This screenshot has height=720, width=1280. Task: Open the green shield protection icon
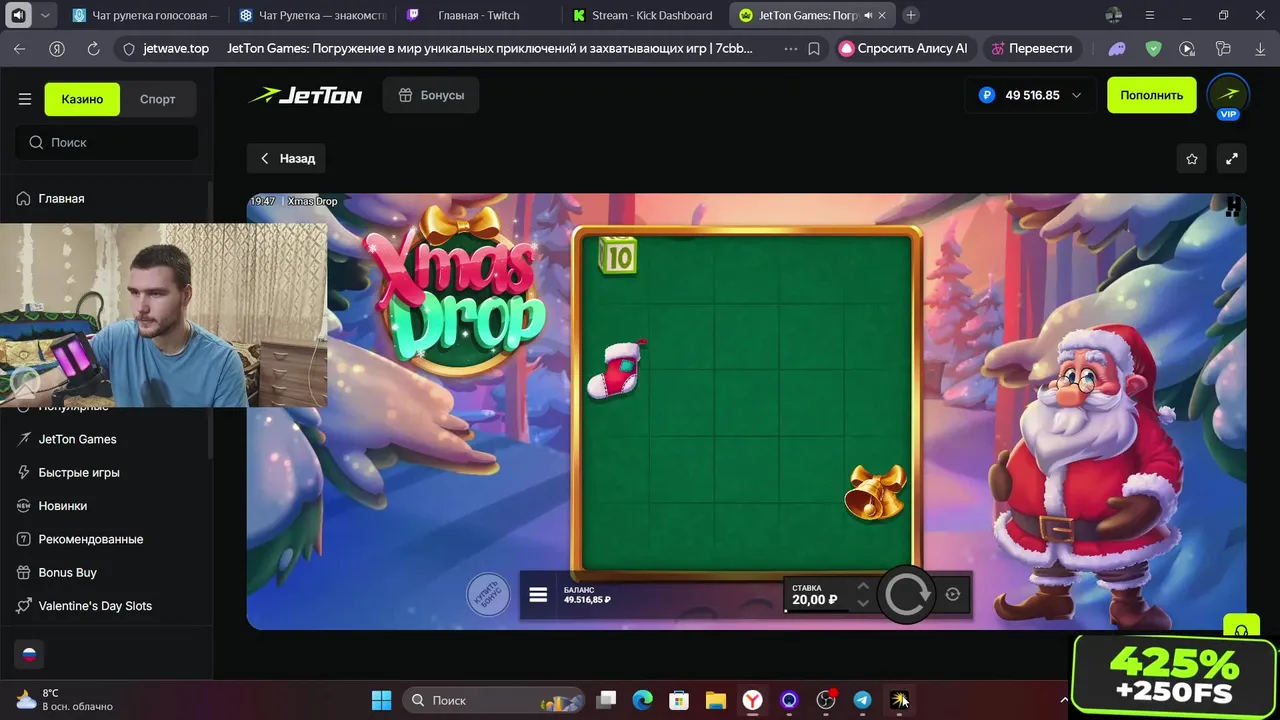[x=1153, y=48]
